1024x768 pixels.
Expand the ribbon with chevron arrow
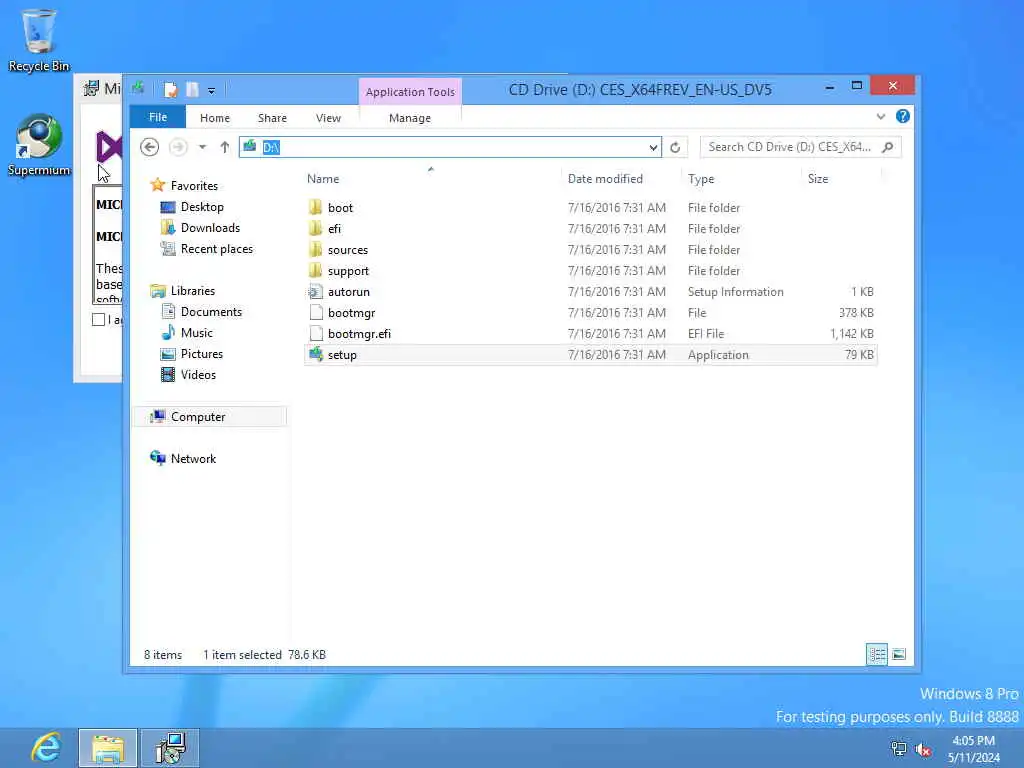click(x=880, y=116)
